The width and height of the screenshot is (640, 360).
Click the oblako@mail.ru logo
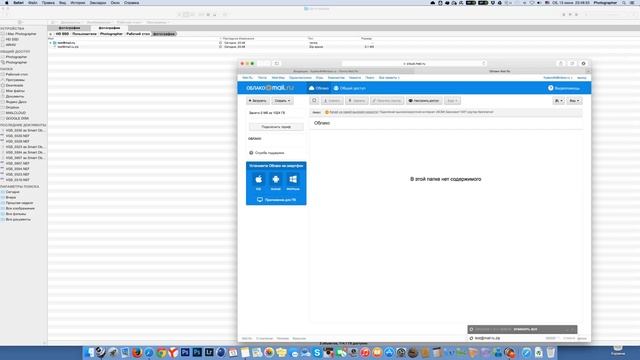point(270,88)
